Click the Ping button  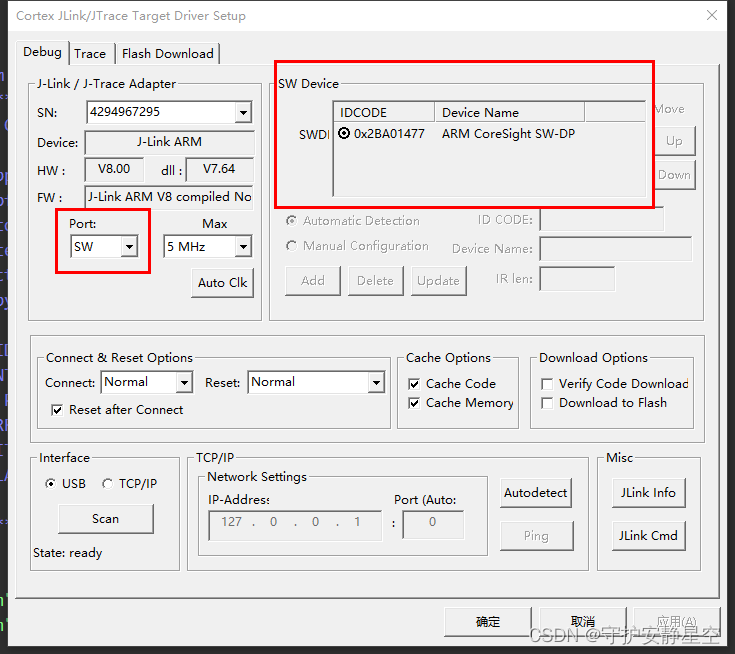[537, 536]
